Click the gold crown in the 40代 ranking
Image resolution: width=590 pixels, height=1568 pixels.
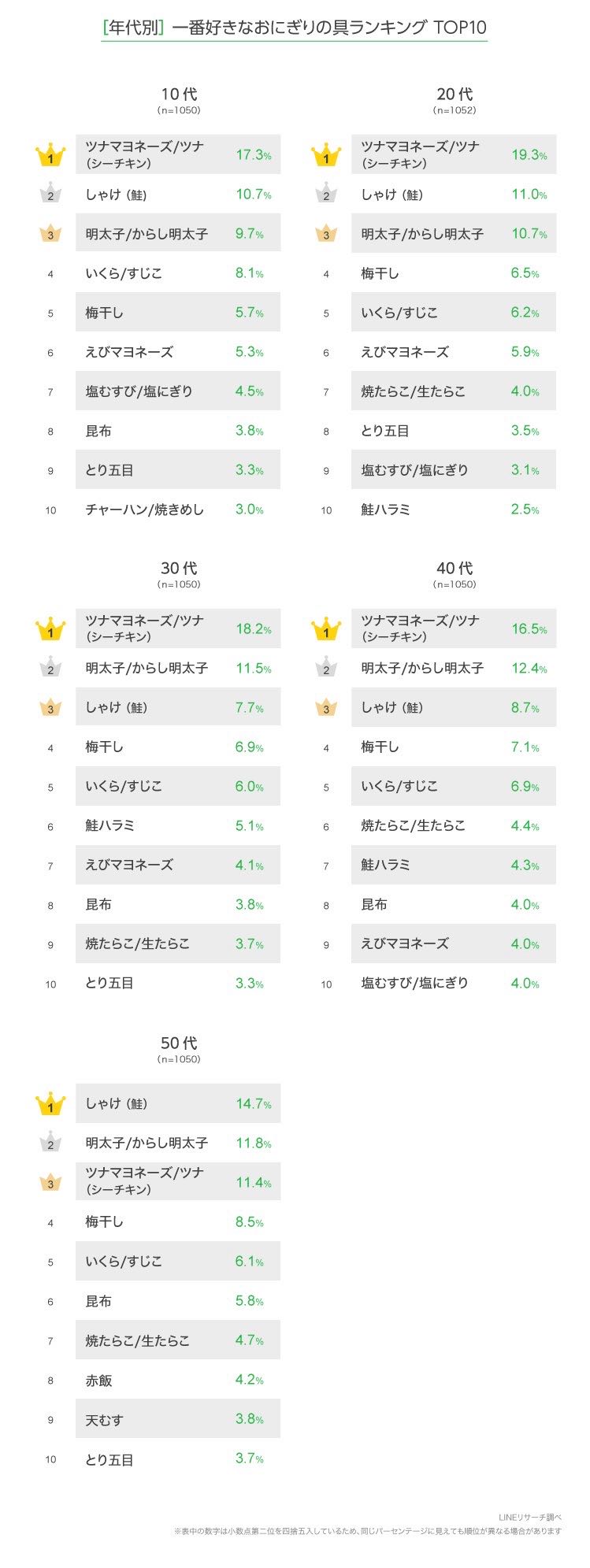(x=326, y=629)
